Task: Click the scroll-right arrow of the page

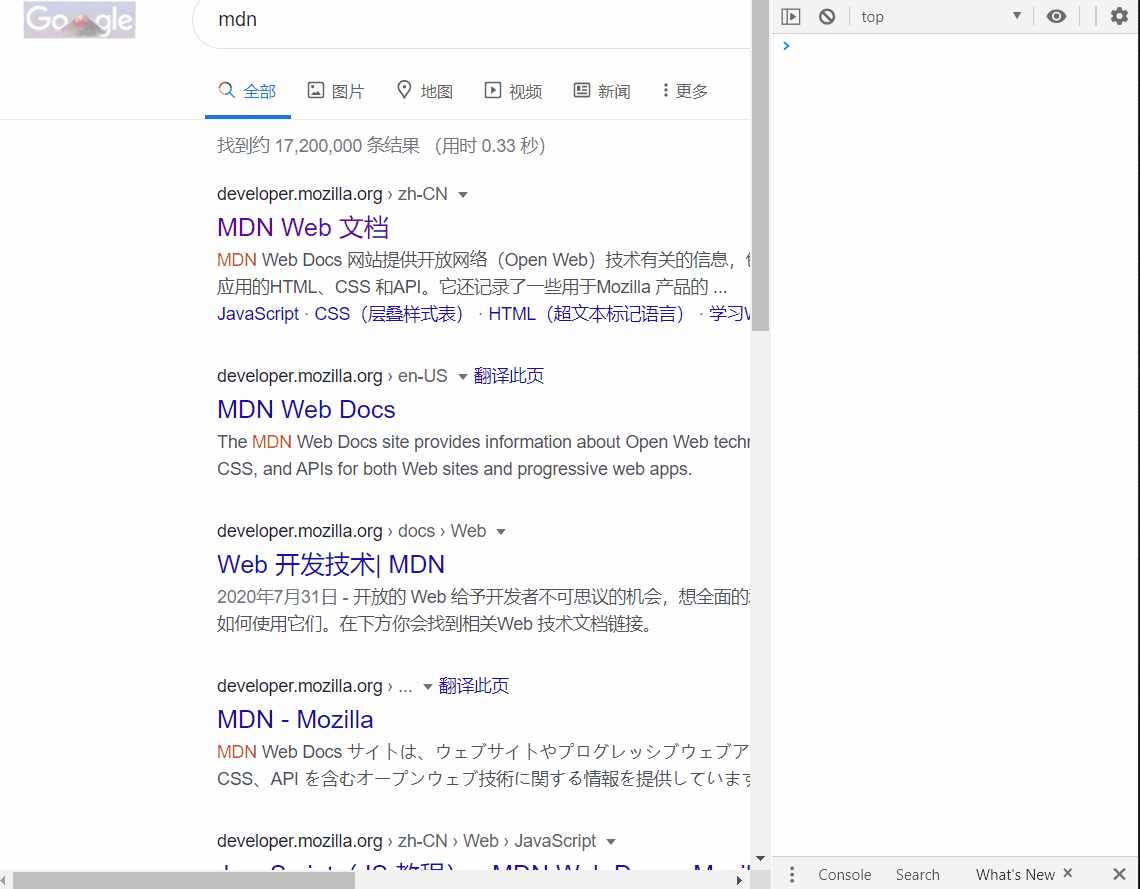Action: click(739, 880)
